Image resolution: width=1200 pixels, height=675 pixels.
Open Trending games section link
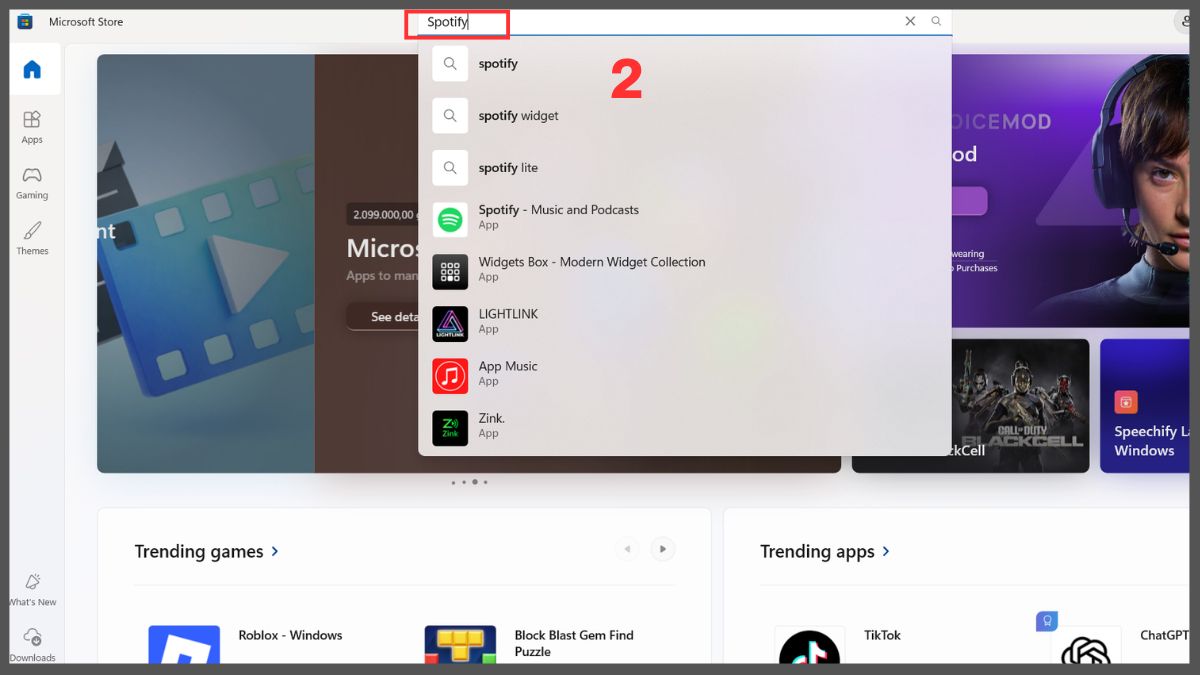(206, 552)
